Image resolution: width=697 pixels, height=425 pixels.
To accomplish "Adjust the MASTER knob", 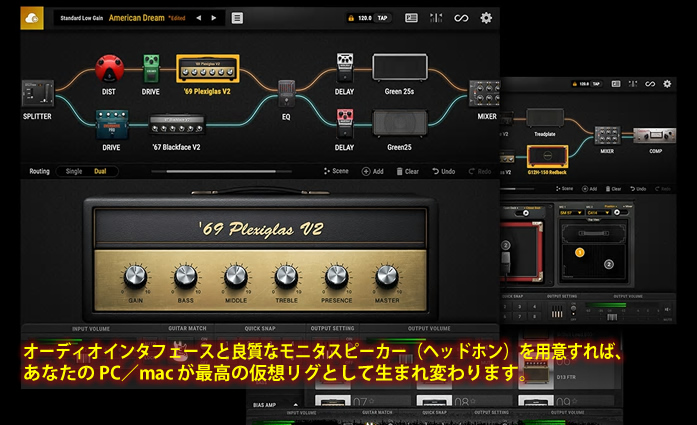I will pyautogui.click(x=387, y=276).
